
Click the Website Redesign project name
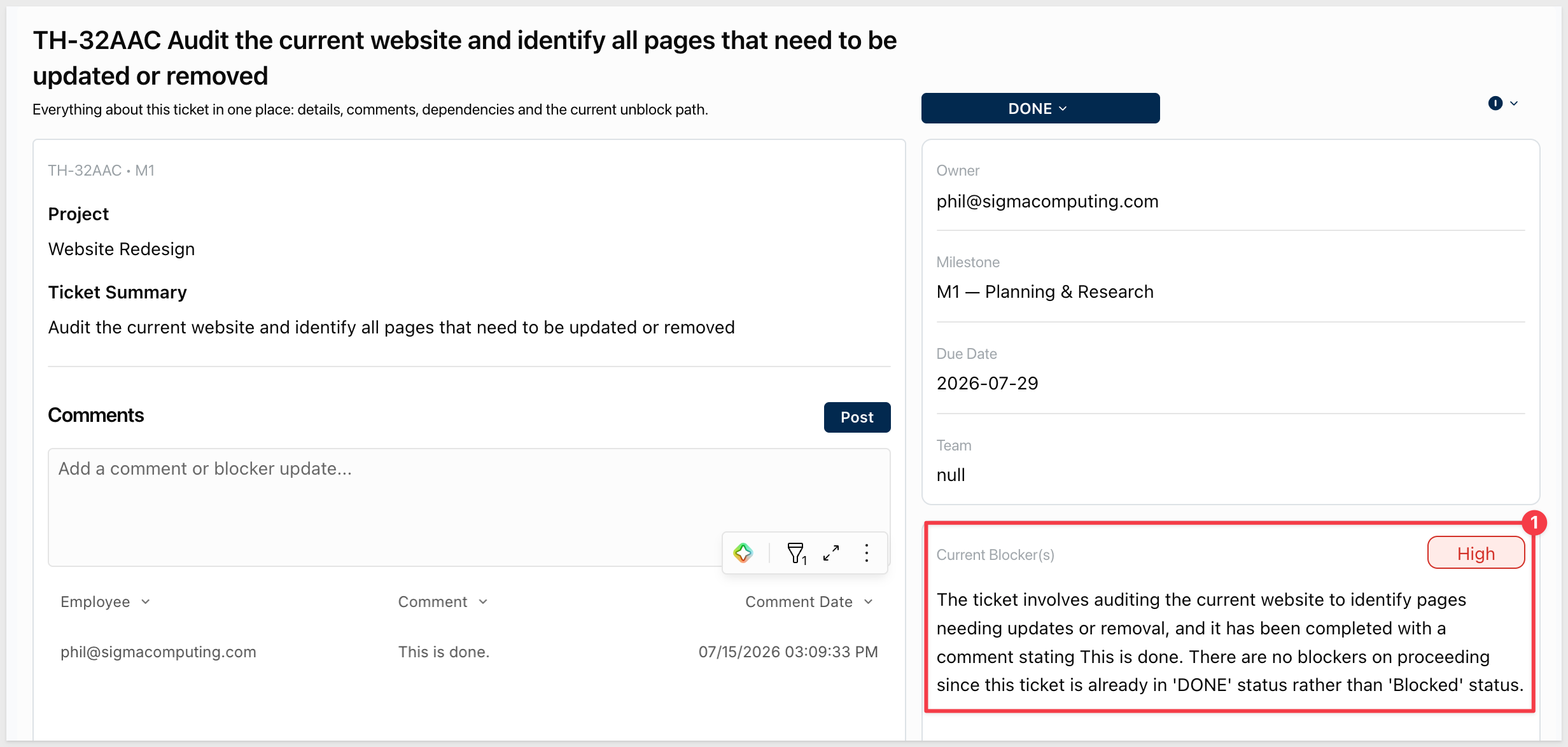[x=122, y=249]
